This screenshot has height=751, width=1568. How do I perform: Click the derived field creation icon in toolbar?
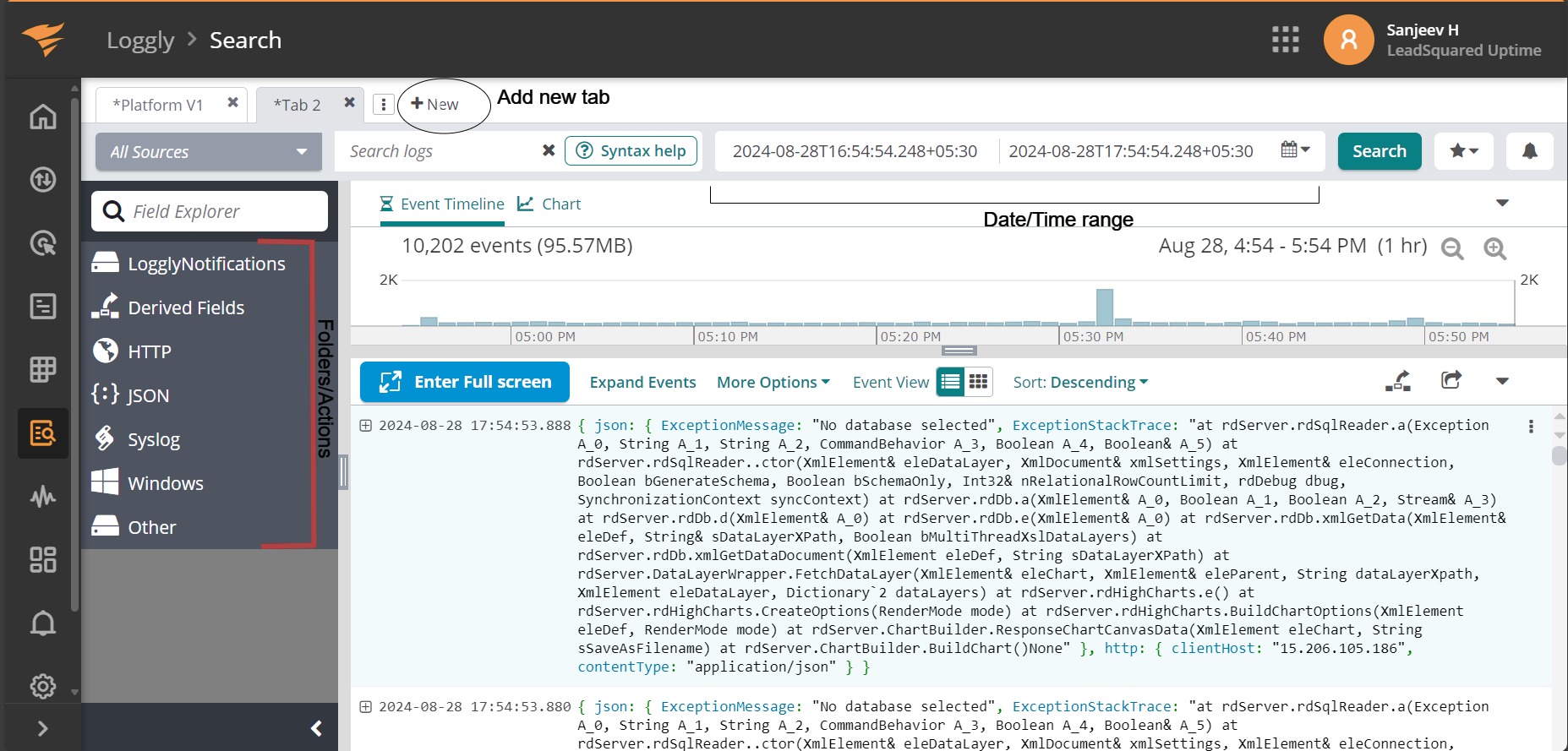click(1398, 381)
